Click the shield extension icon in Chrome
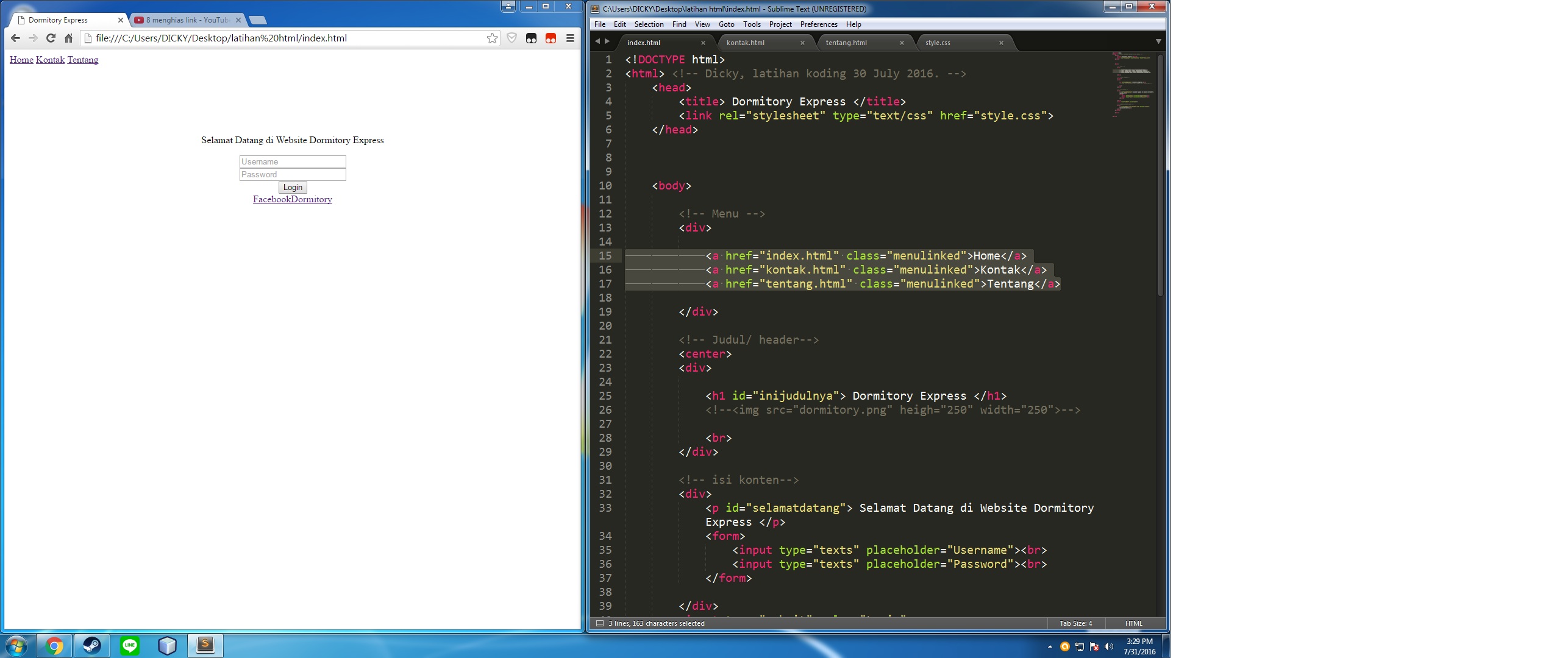This screenshot has height=658, width=1568. pos(511,38)
